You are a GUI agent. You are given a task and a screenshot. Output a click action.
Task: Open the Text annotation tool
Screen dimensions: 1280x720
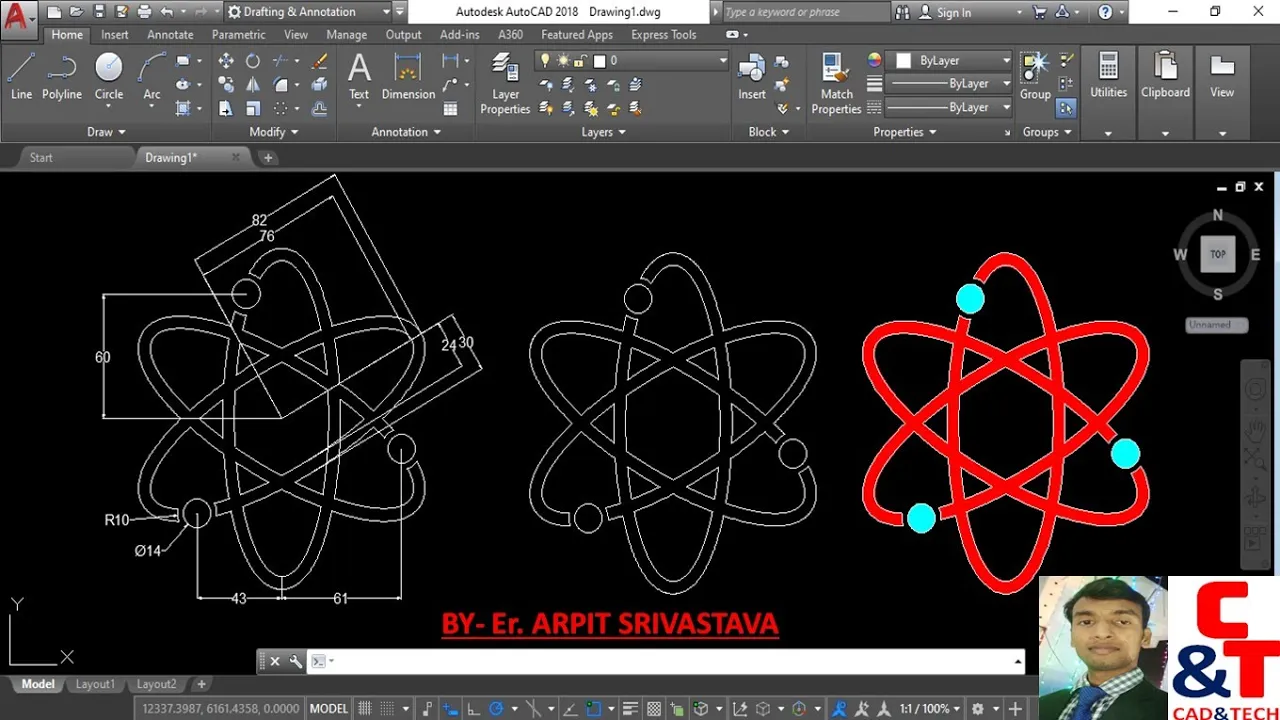pyautogui.click(x=359, y=77)
